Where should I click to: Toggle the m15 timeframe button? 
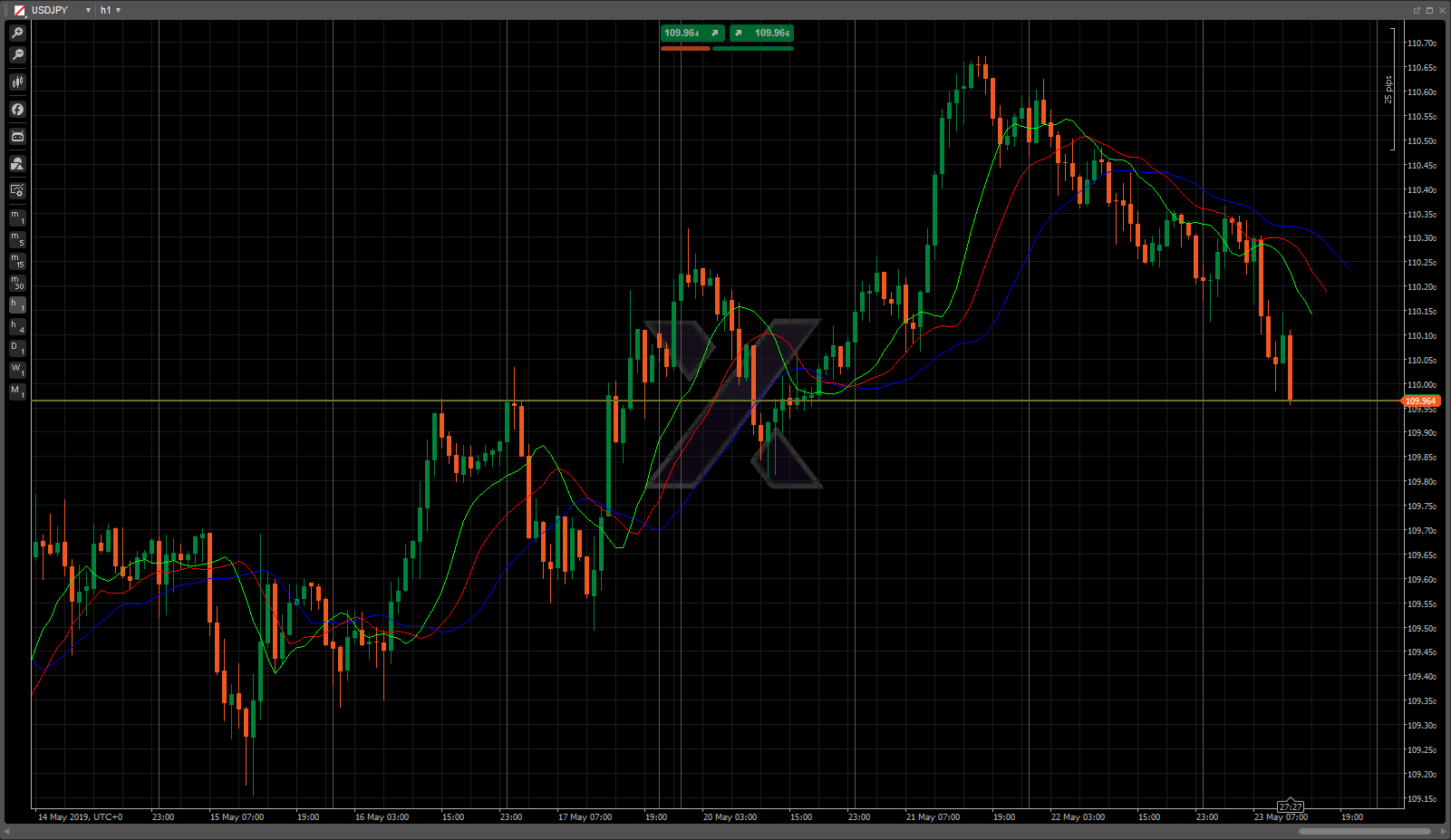pos(17,261)
